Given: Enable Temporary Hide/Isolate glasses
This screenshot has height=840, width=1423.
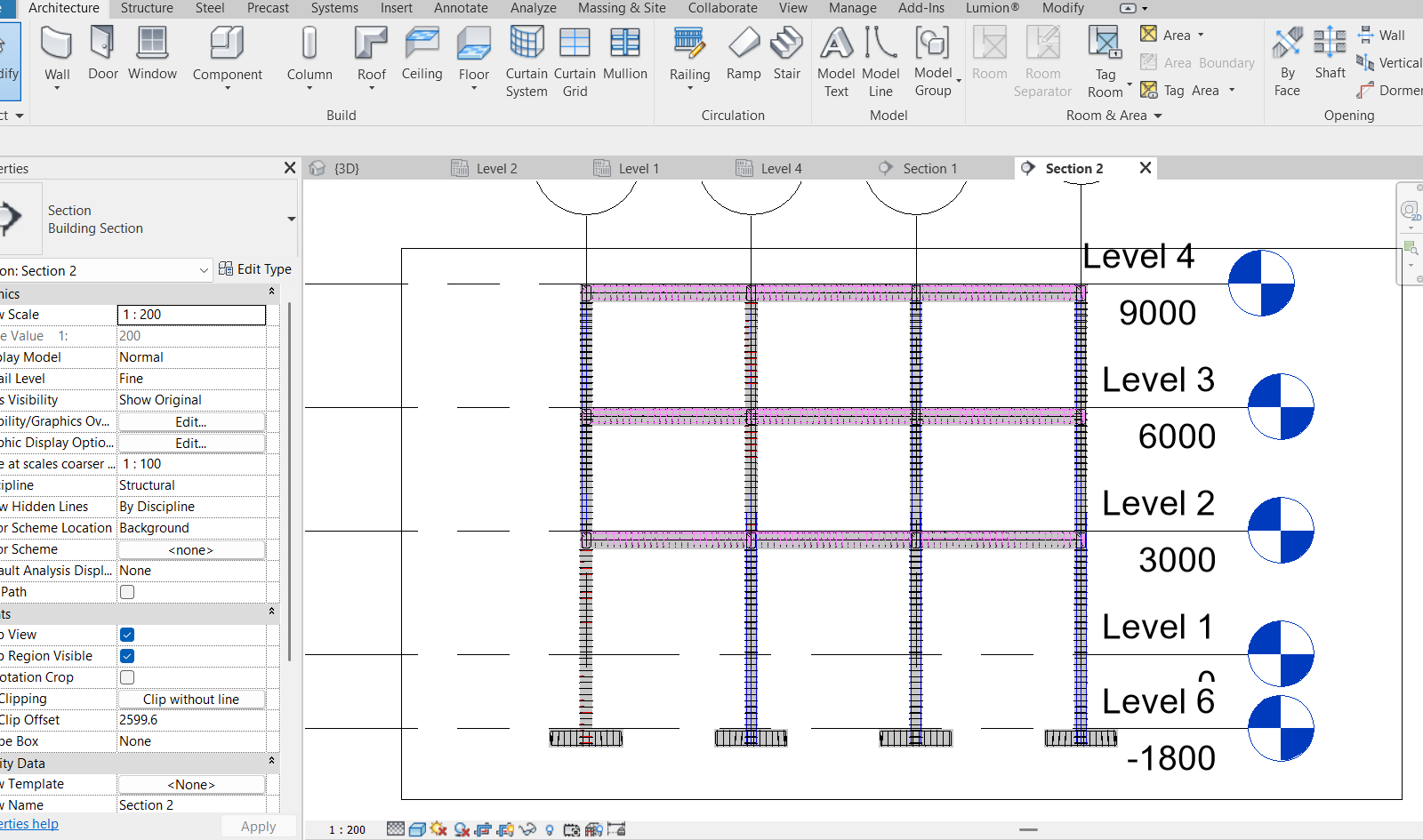Looking at the screenshot, I should [x=527, y=829].
